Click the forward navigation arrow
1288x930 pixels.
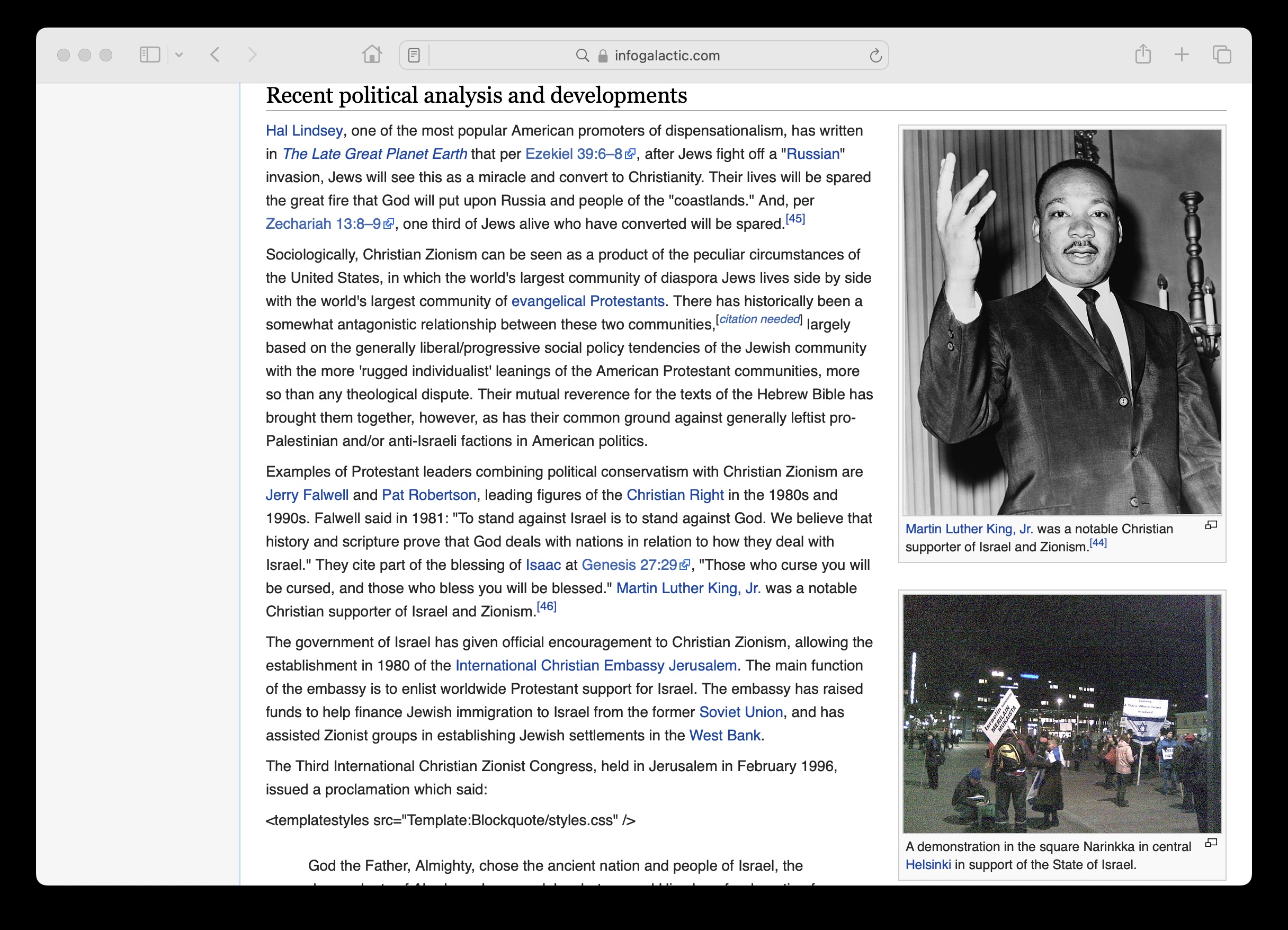[x=252, y=55]
